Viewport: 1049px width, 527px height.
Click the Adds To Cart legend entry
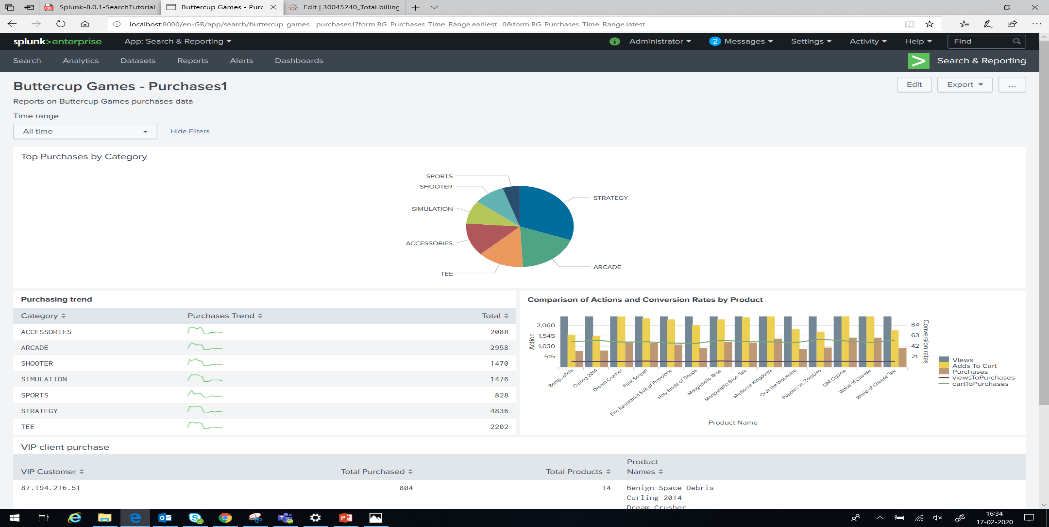click(974, 366)
